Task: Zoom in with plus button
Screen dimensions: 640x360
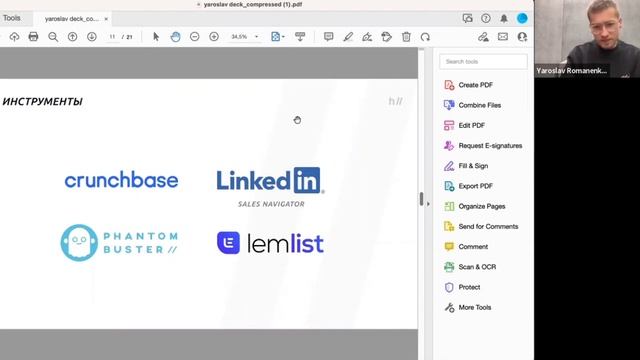Action: tap(214, 37)
